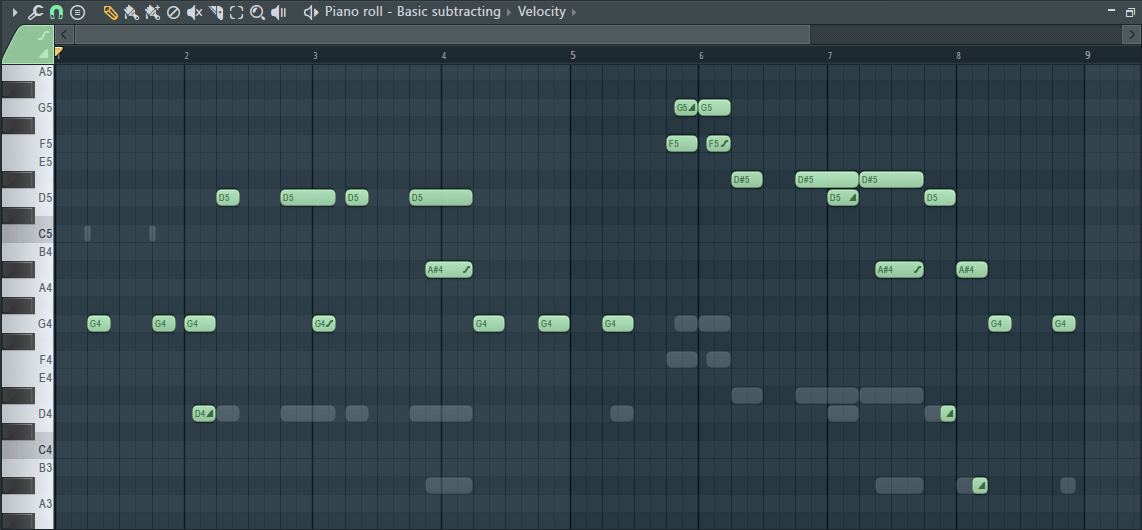The height and width of the screenshot is (530, 1142).
Task: Click the scroll right arrow button
Action: coord(1130,34)
